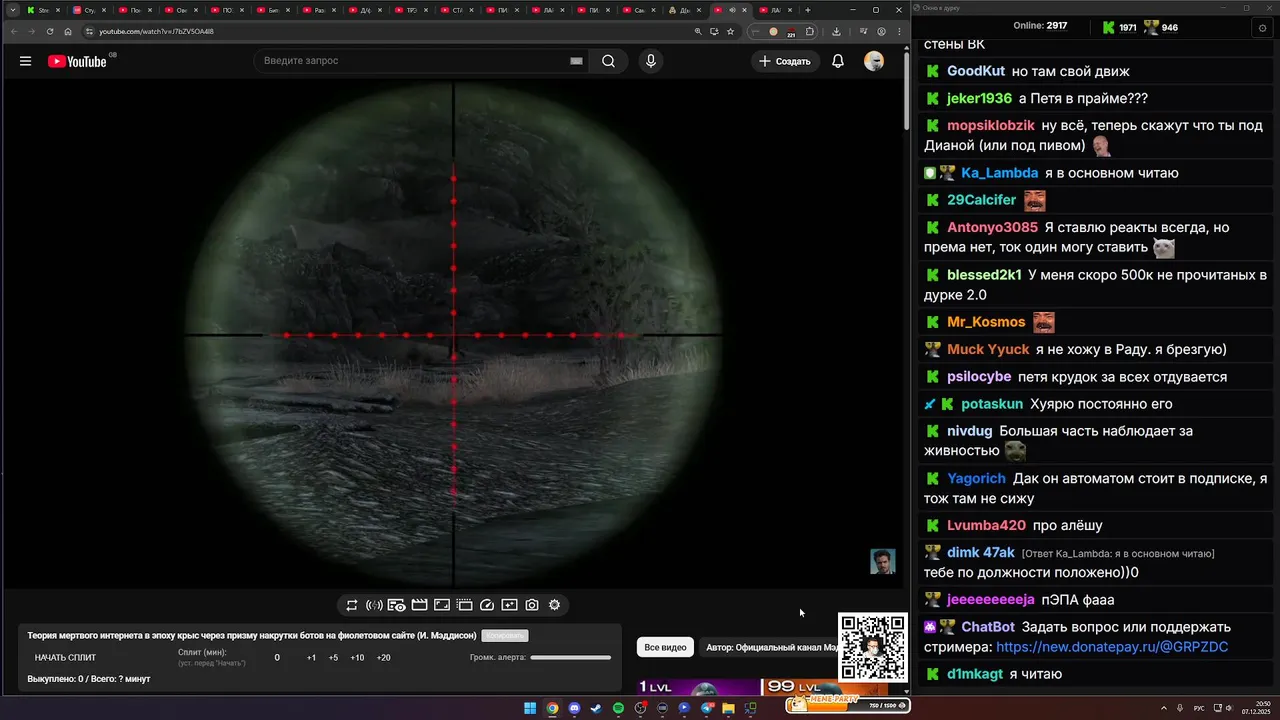This screenshot has width=1280, height=720.
Task: Add +5 minutes to the split
Action: point(333,657)
